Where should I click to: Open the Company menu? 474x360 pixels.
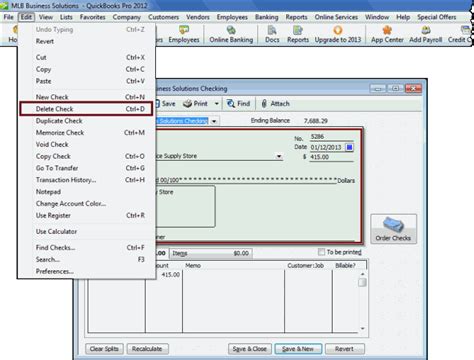[126, 17]
